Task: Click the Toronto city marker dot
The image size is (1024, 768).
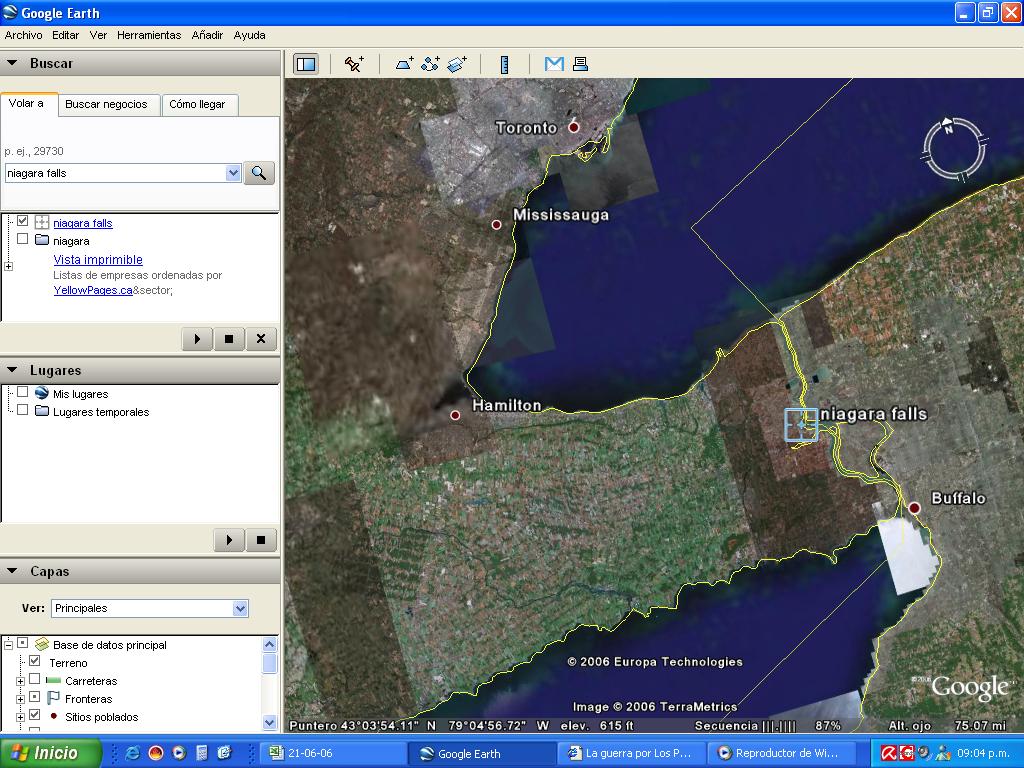Action: pos(573,127)
